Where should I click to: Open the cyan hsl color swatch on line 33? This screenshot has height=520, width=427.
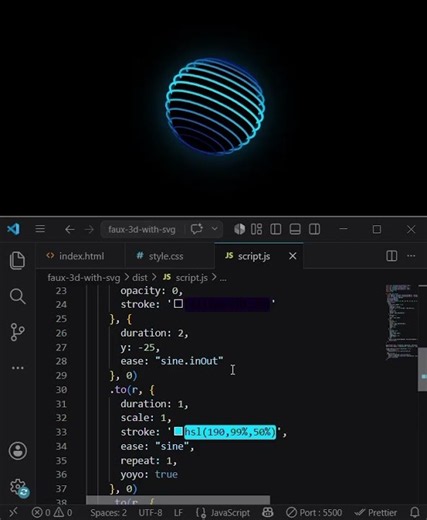(178, 432)
